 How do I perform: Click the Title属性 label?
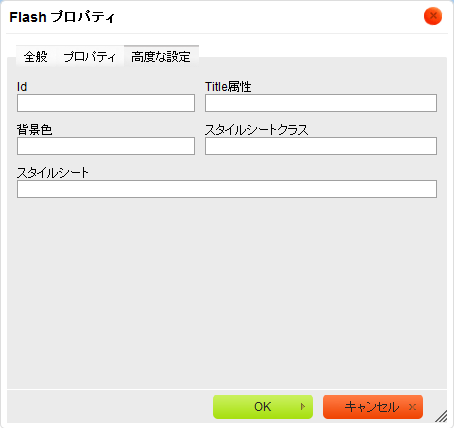tap(228, 87)
